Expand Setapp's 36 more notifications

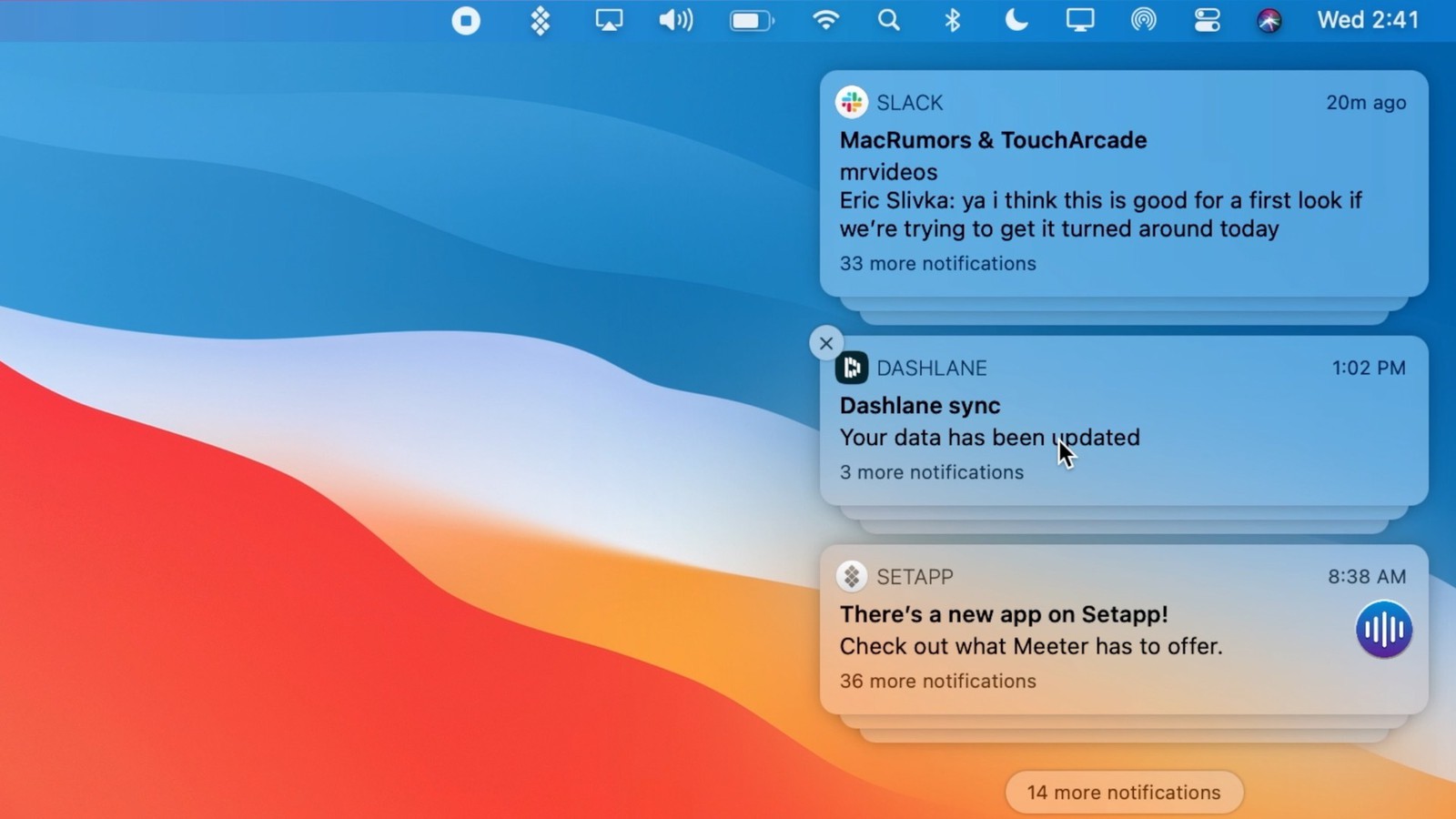click(937, 681)
